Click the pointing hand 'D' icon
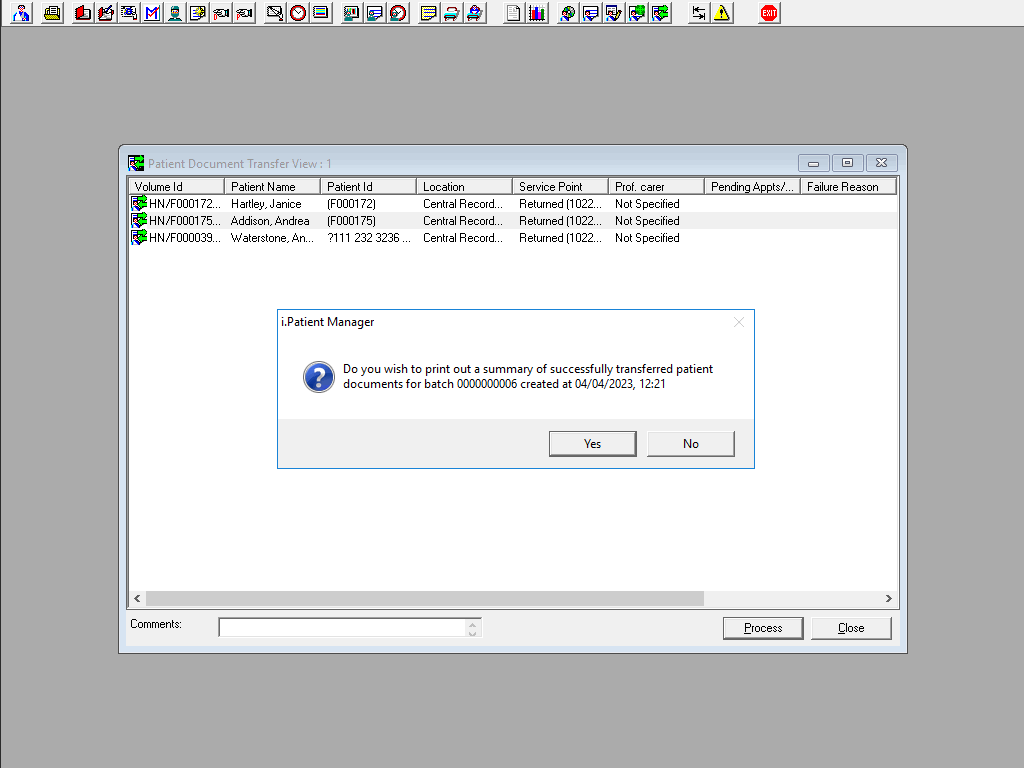 point(221,13)
